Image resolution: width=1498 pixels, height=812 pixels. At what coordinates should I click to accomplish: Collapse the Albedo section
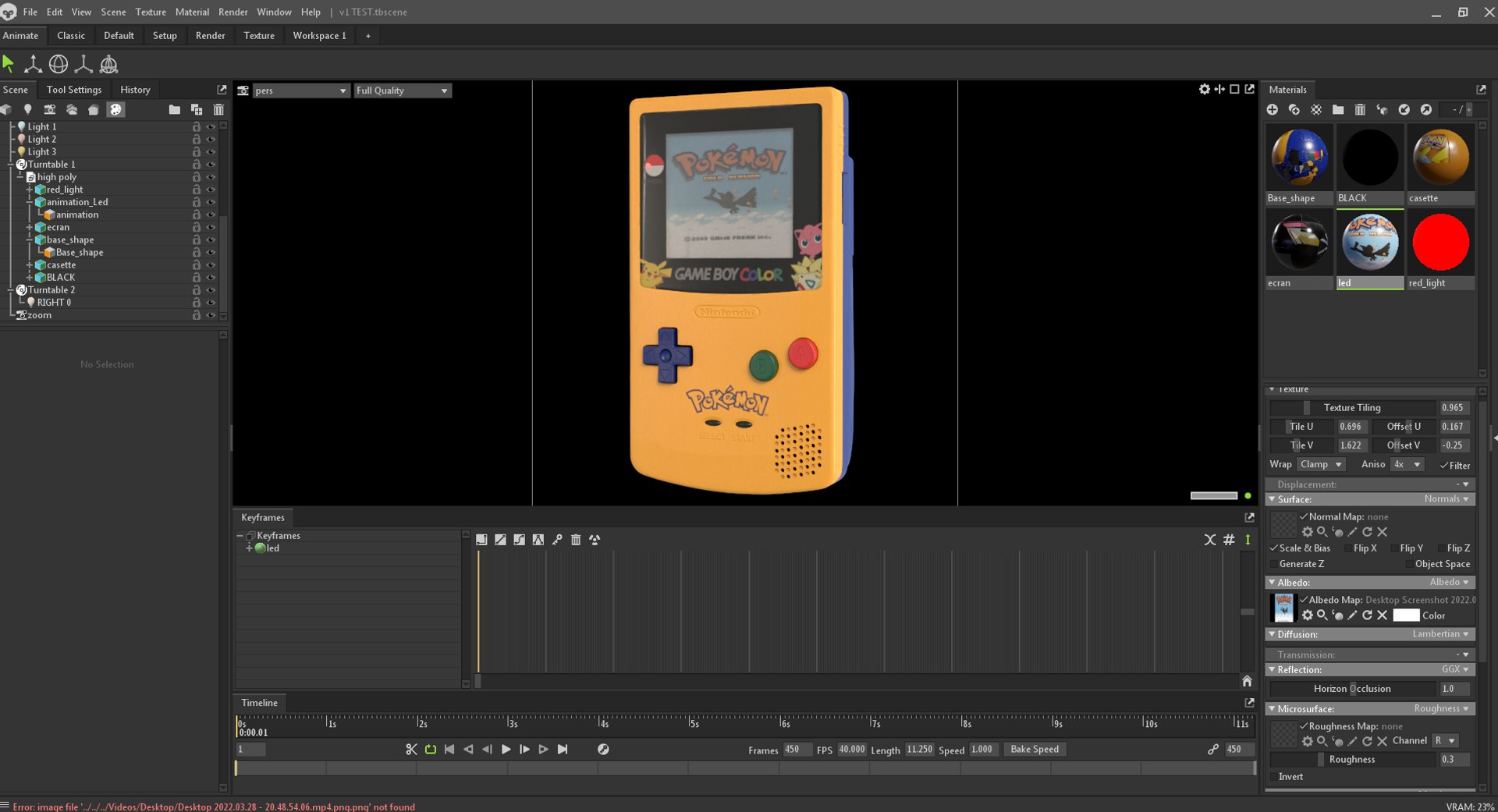1272,583
